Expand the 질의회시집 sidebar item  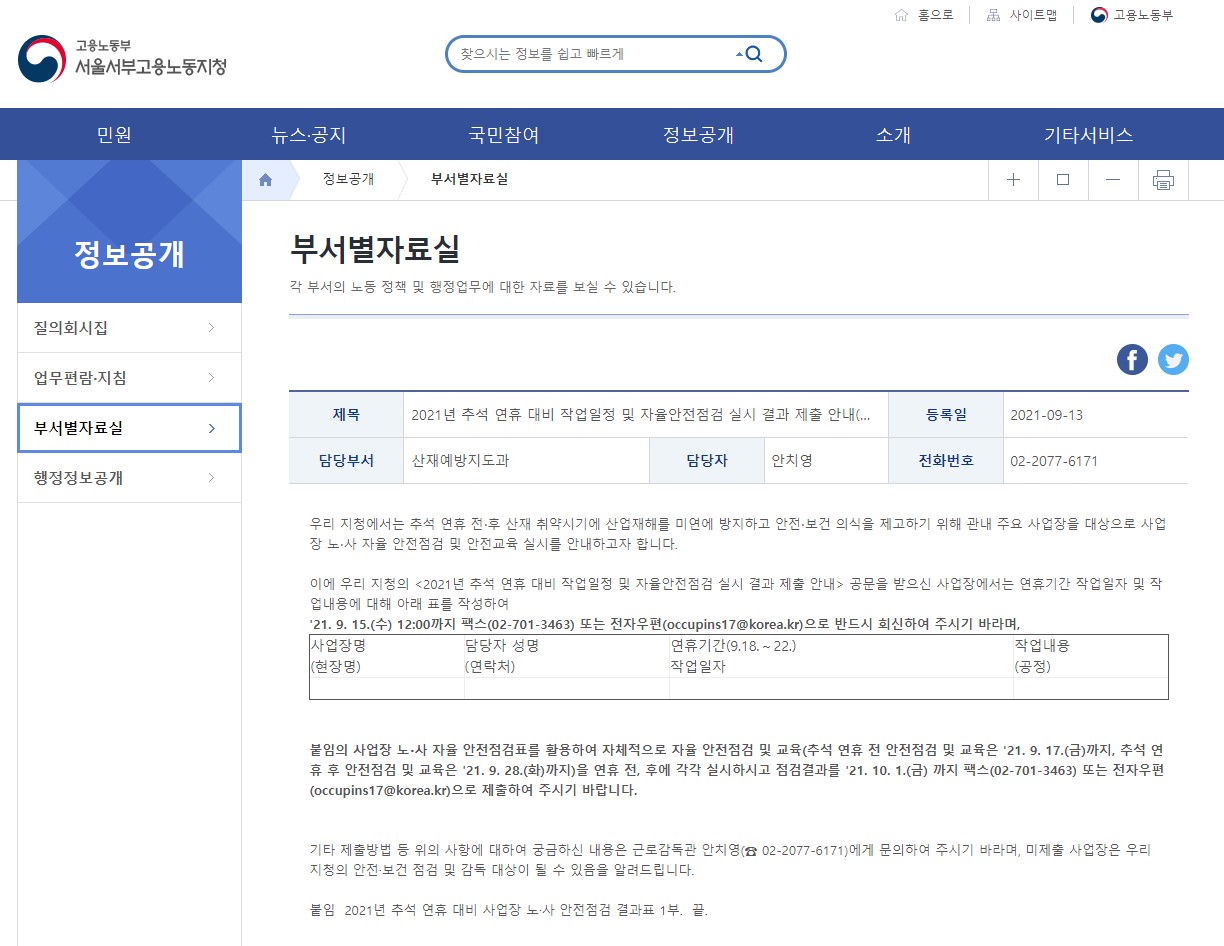[129, 328]
